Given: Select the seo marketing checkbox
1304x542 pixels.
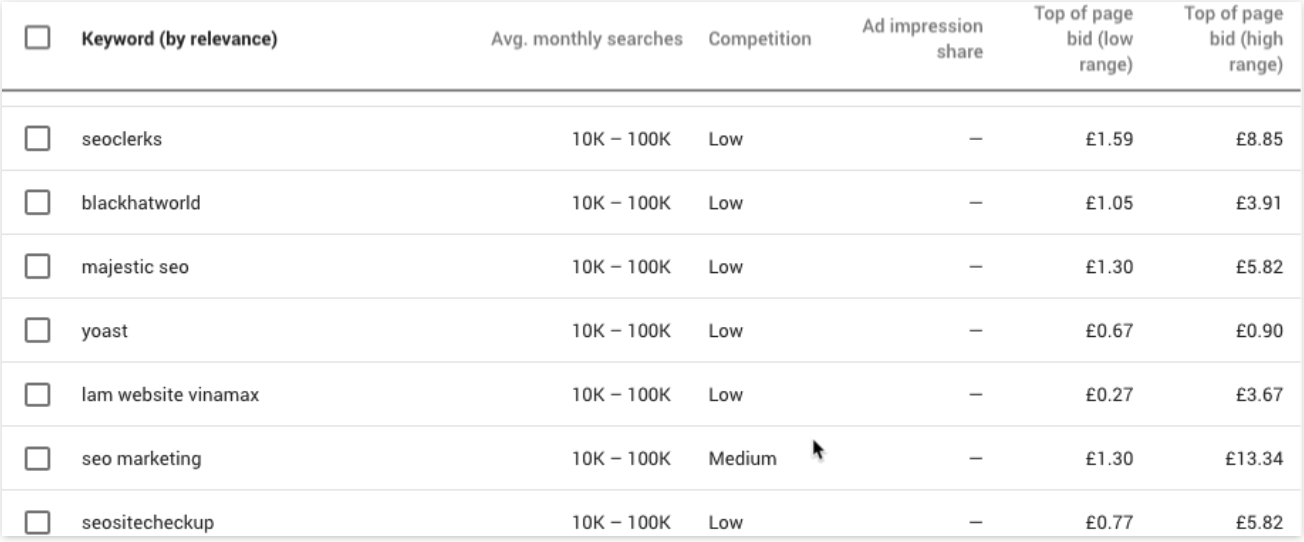Looking at the screenshot, I should tap(37, 459).
